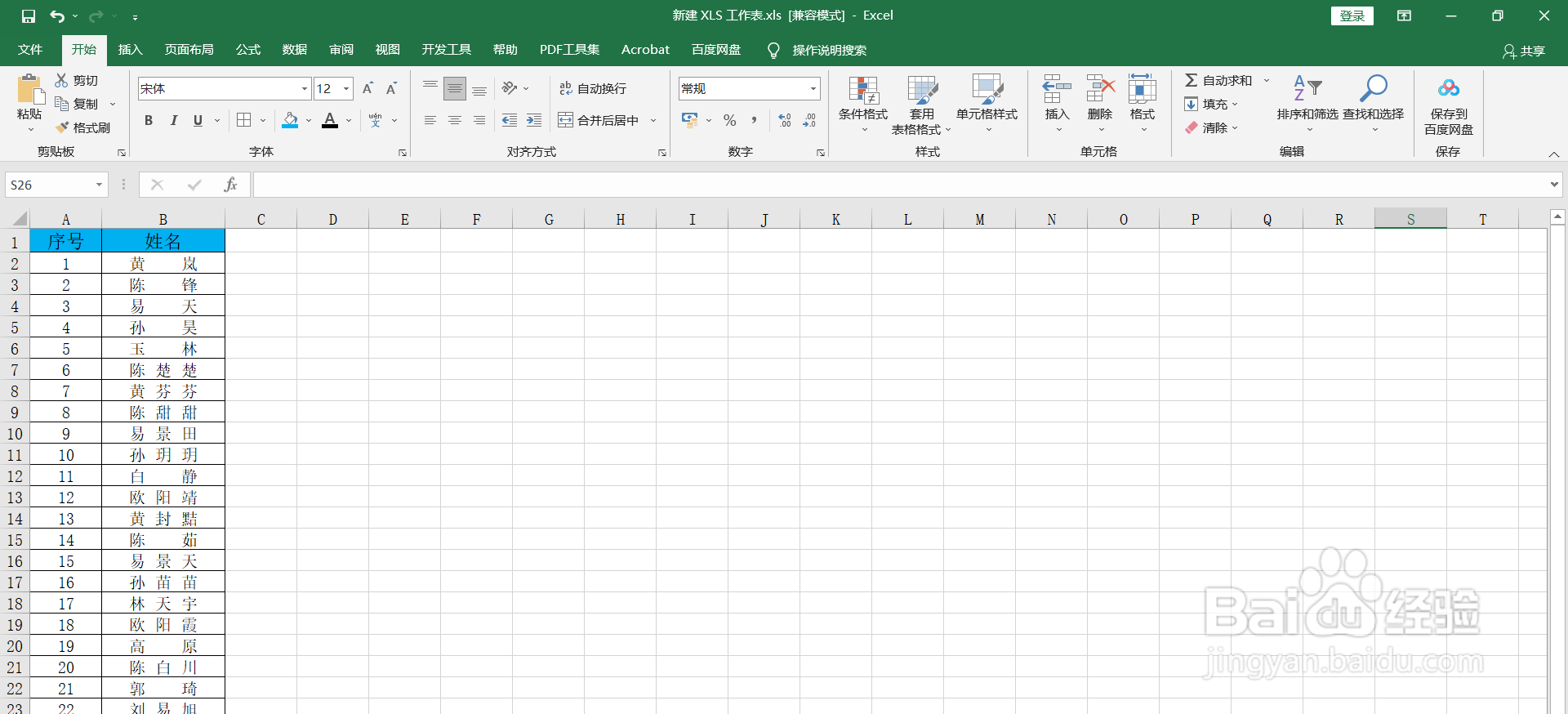Toggle Italic formatting

click(x=173, y=120)
